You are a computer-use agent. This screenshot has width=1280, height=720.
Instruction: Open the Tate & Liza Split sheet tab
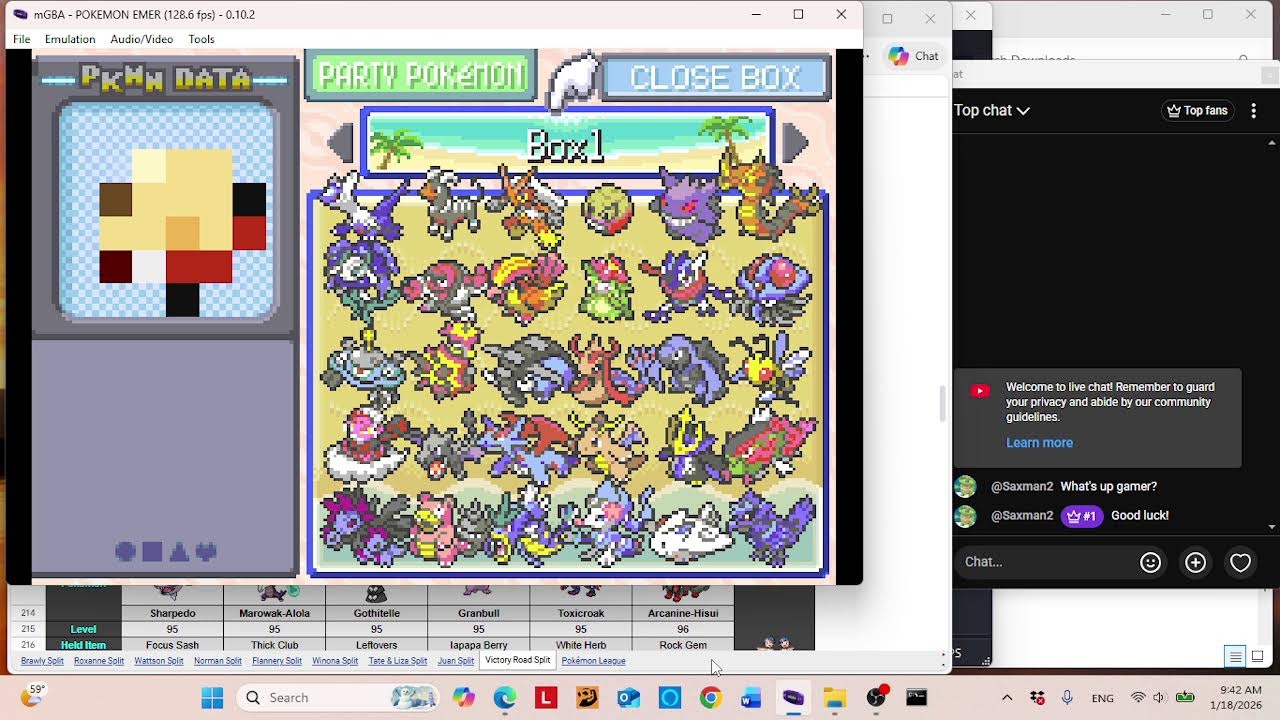pos(398,661)
